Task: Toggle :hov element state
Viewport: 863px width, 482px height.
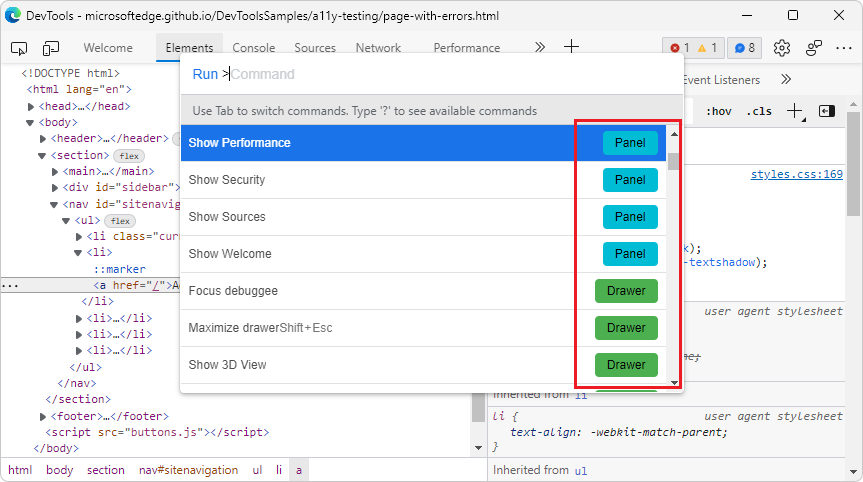Action: (719, 112)
